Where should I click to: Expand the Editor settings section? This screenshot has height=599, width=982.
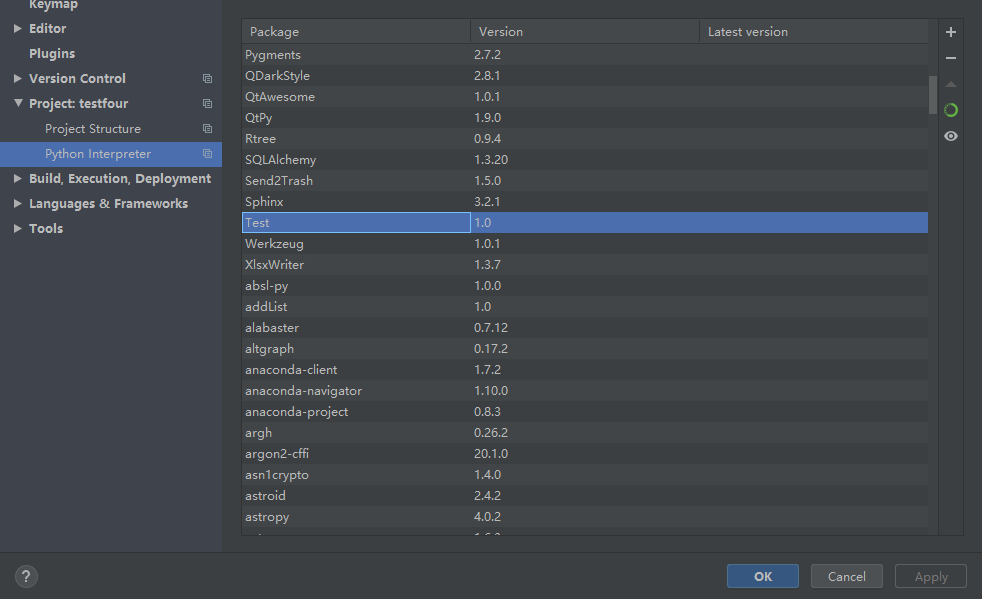(x=18, y=29)
